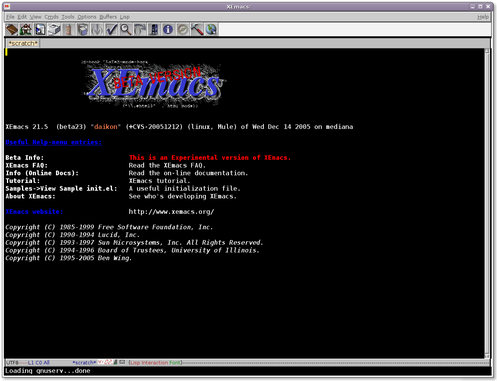This screenshot has width=497, height=381.
Task: Click the UTF8 coding indicator in modeline
Action: tap(12, 362)
